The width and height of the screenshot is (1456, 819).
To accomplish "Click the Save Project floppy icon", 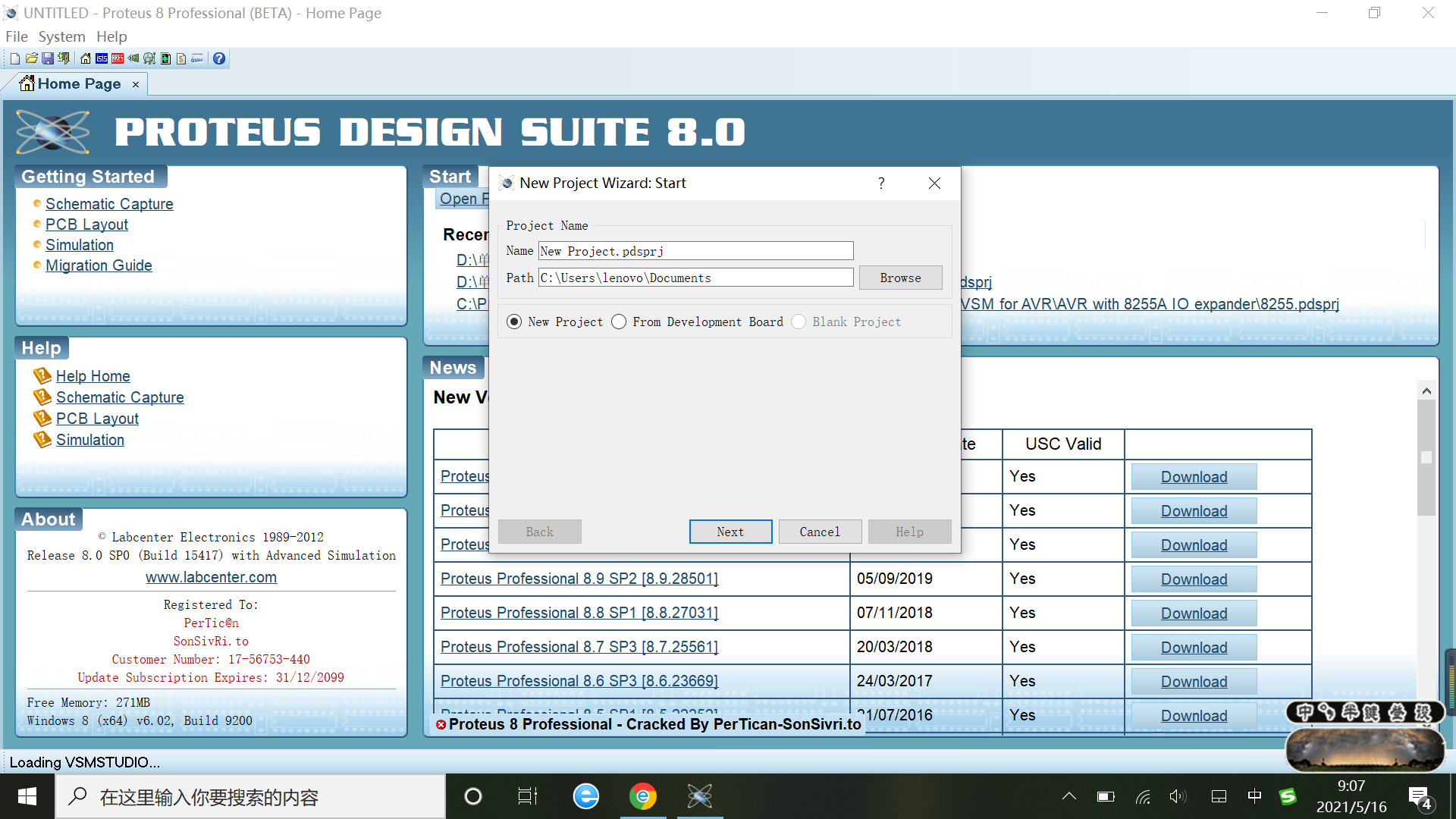I will tap(48, 58).
